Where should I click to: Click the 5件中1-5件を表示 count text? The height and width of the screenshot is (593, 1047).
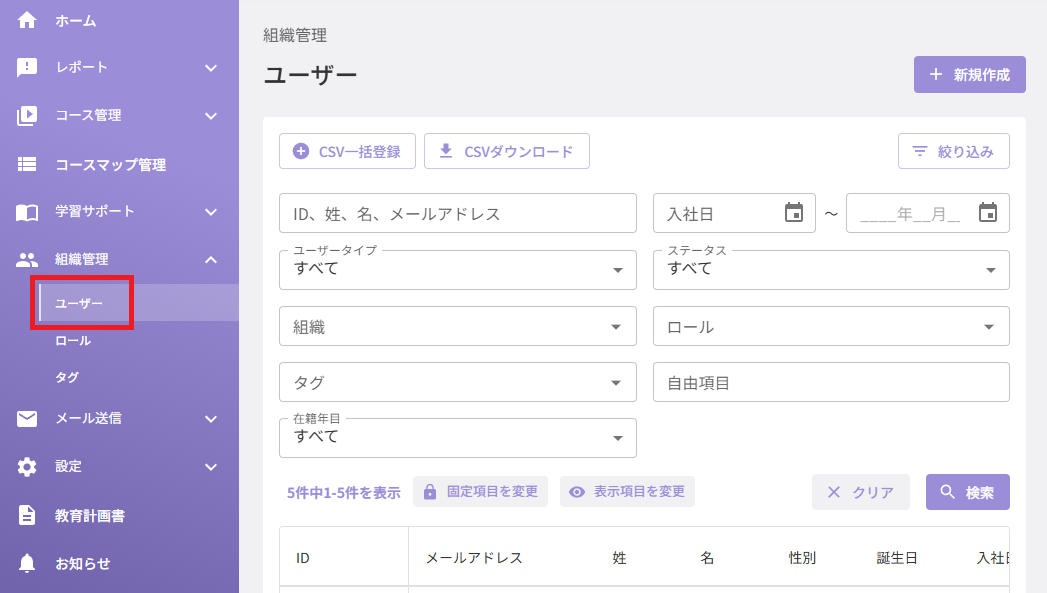click(x=344, y=493)
